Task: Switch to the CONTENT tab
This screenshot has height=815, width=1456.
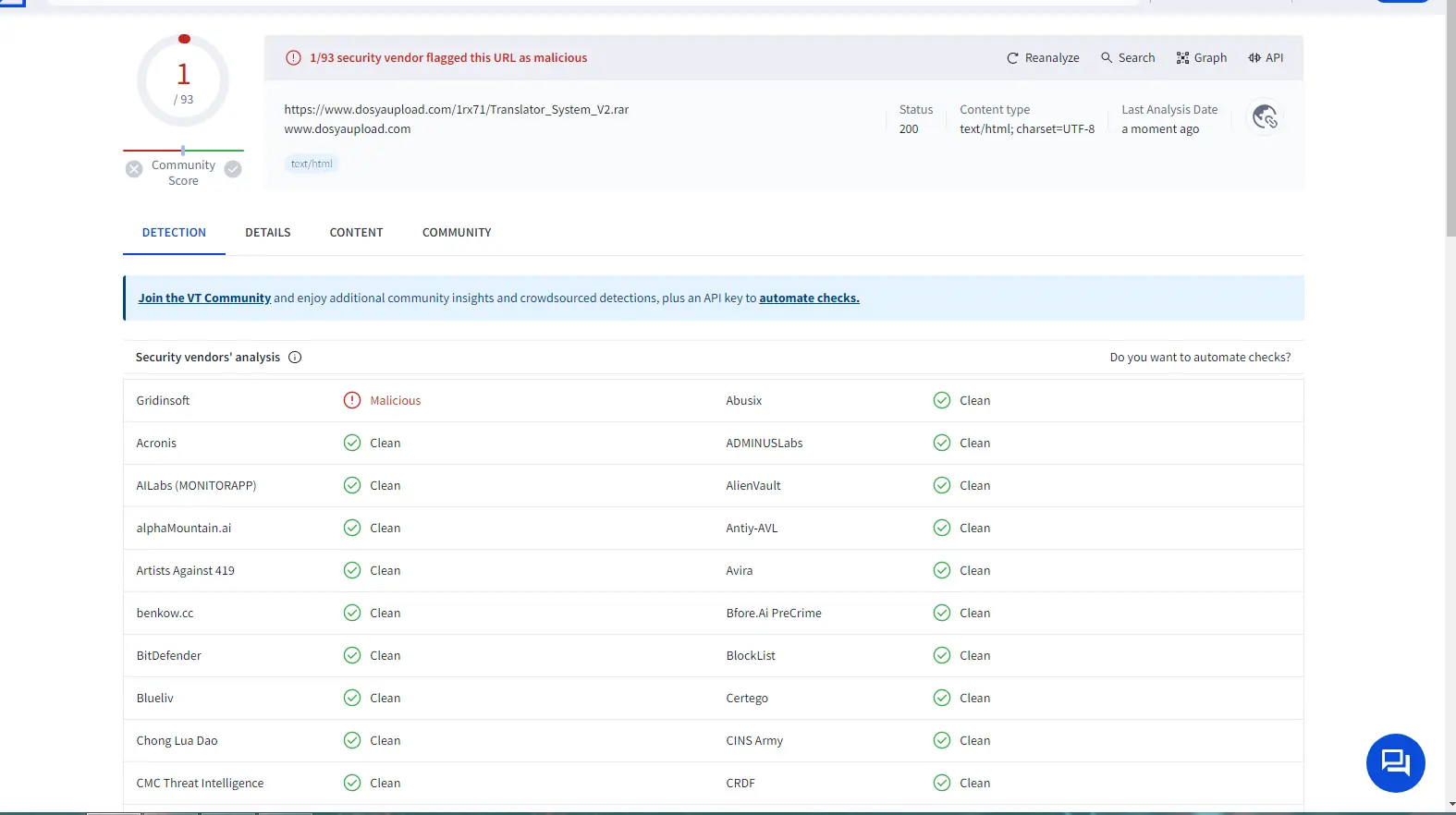Action: coord(356,232)
